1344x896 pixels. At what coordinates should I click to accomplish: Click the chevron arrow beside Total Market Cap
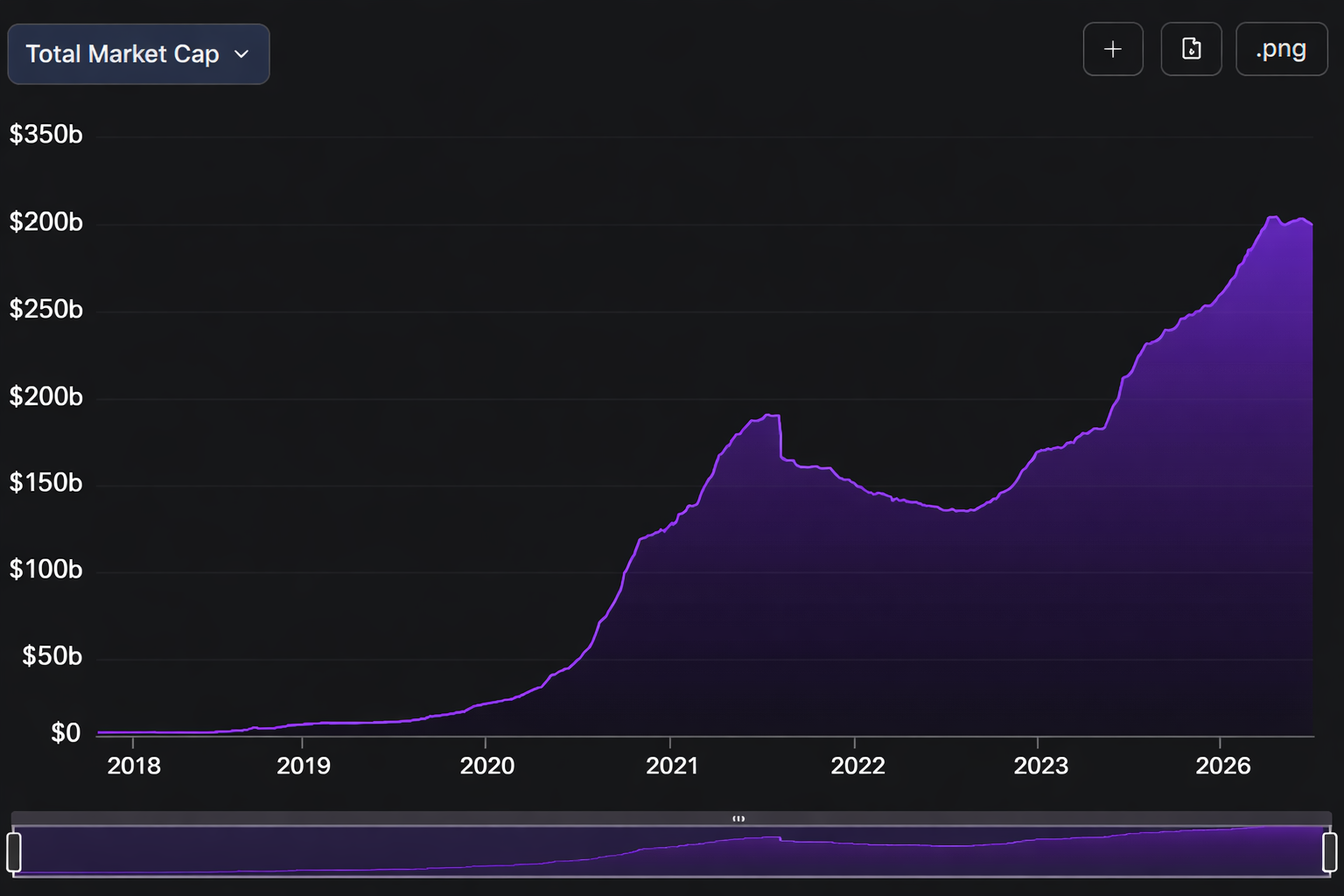[241, 54]
